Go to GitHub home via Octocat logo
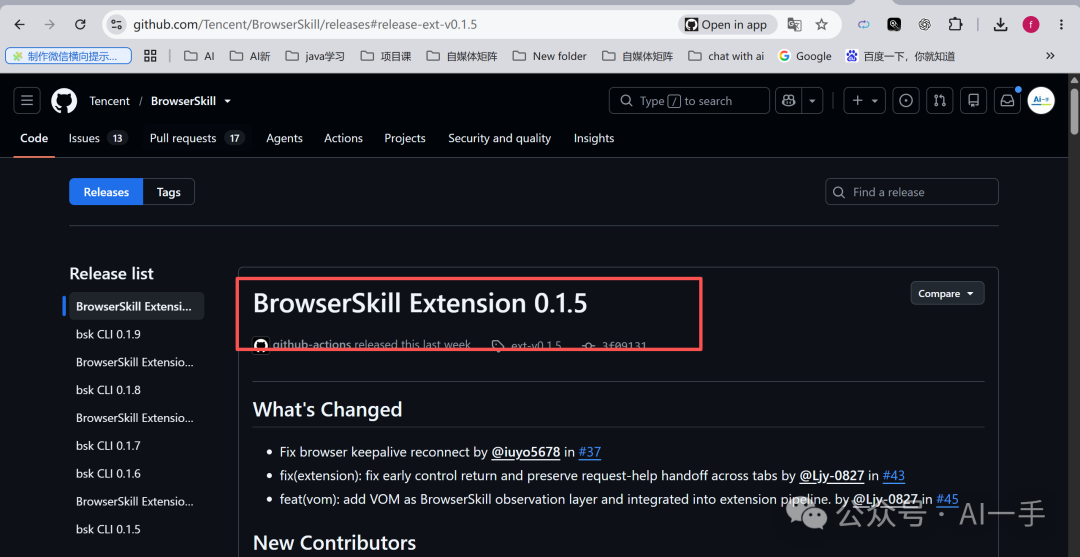This screenshot has width=1080, height=557. (x=64, y=101)
